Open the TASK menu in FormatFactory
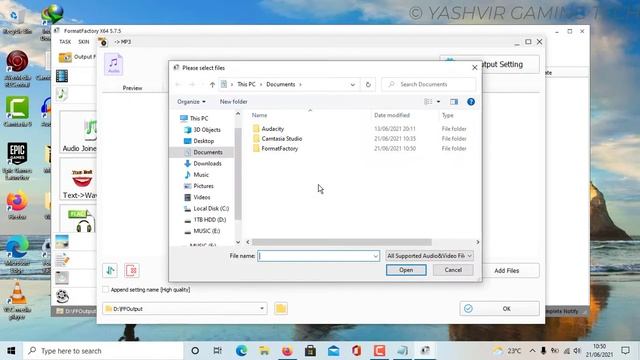Screen dimensions: 640x360 coord(65,42)
